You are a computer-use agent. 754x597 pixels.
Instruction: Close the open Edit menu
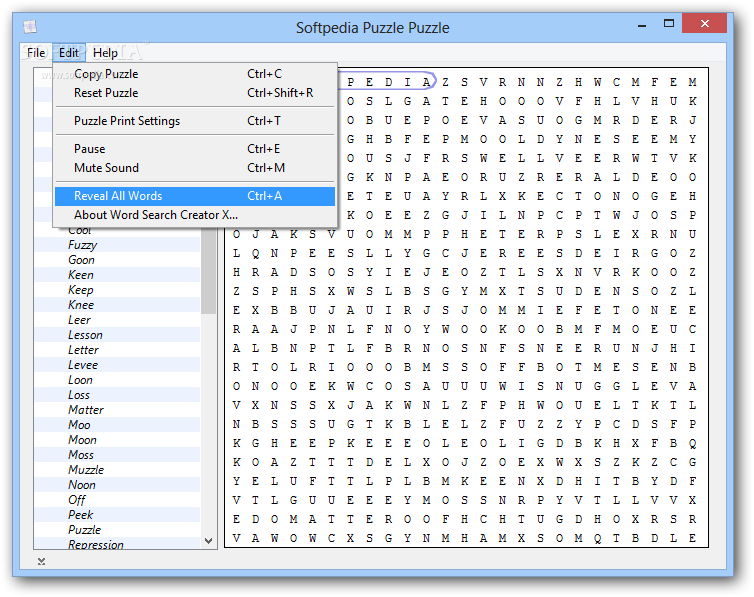pyautogui.click(x=69, y=52)
